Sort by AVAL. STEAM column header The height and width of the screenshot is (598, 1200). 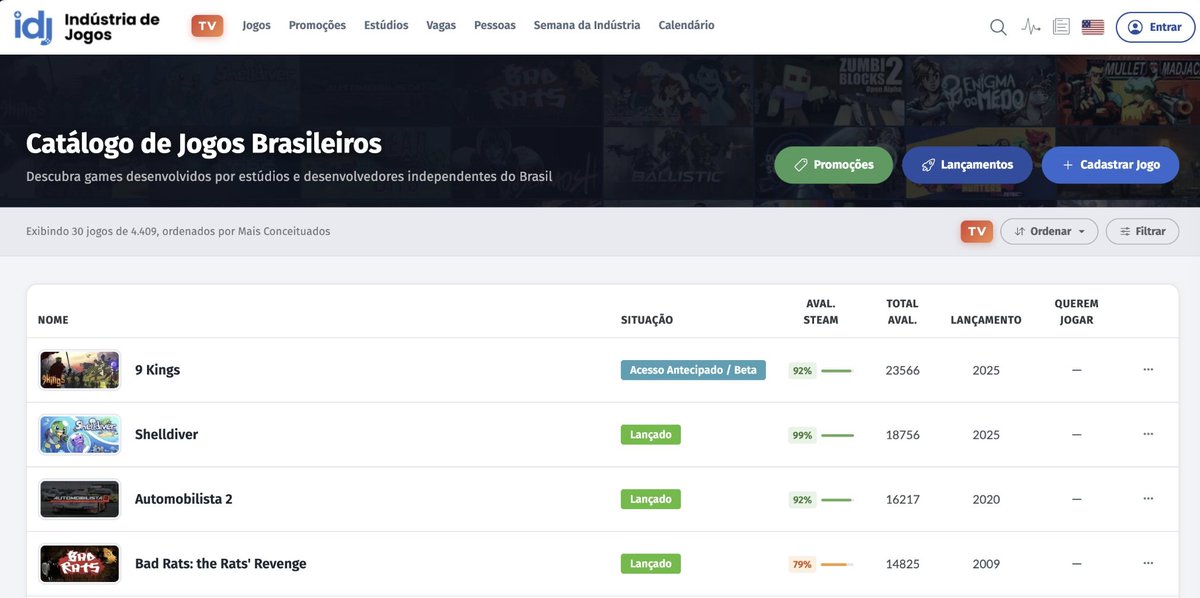[821, 312]
